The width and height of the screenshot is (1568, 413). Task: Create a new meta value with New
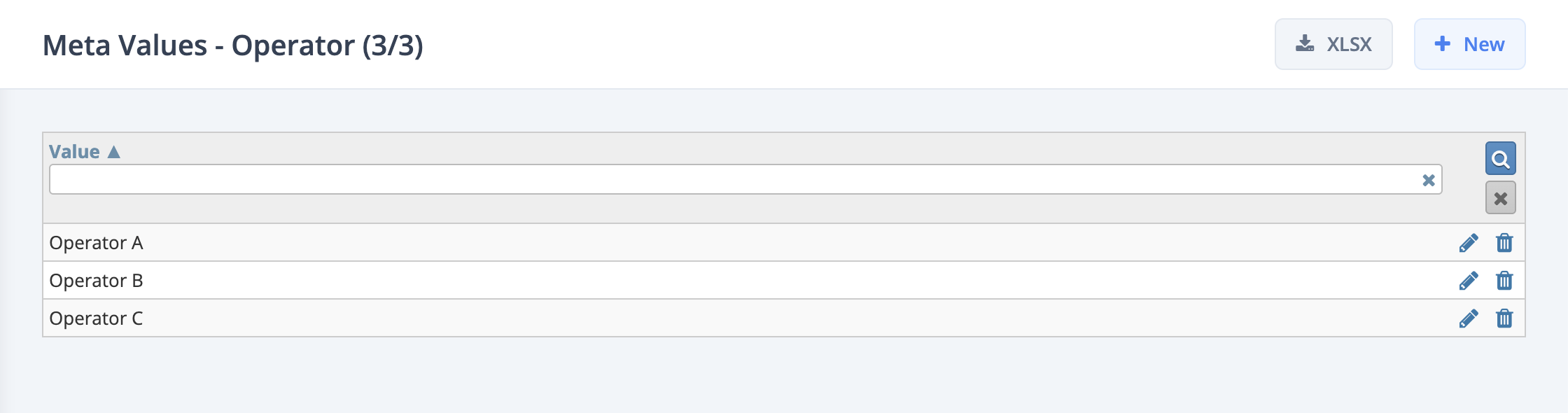click(x=1469, y=43)
